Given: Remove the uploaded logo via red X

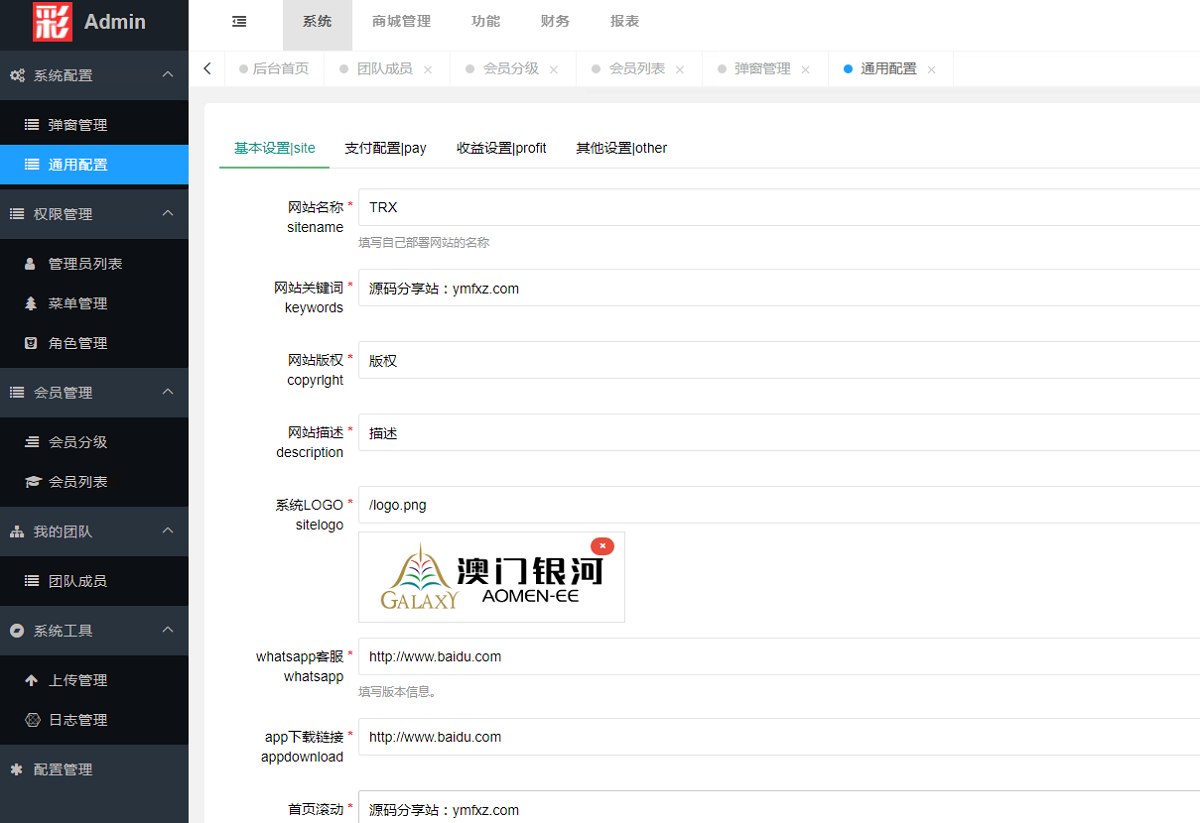Looking at the screenshot, I should coord(602,546).
